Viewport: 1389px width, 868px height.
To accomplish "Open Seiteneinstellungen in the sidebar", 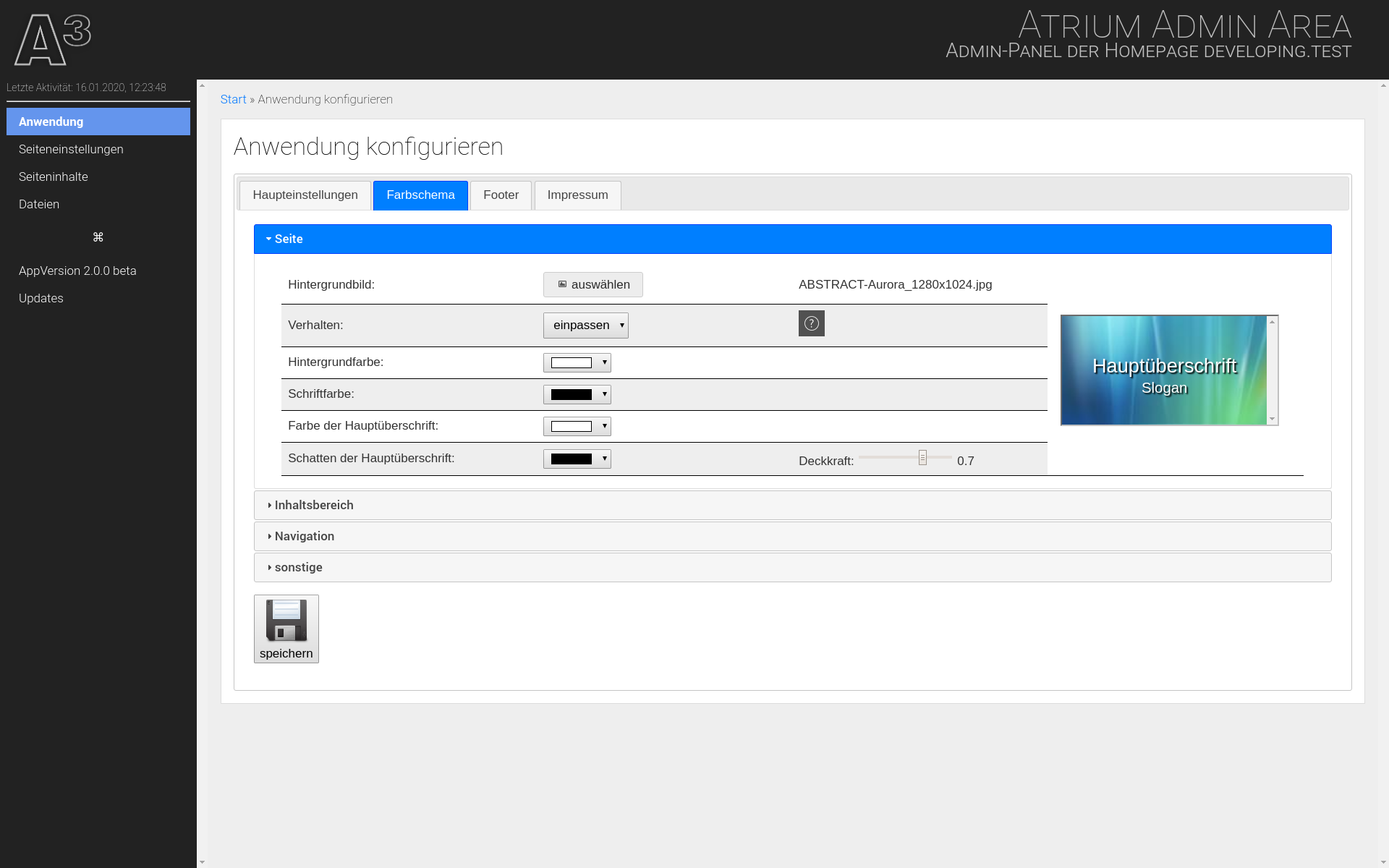I will click(x=71, y=149).
